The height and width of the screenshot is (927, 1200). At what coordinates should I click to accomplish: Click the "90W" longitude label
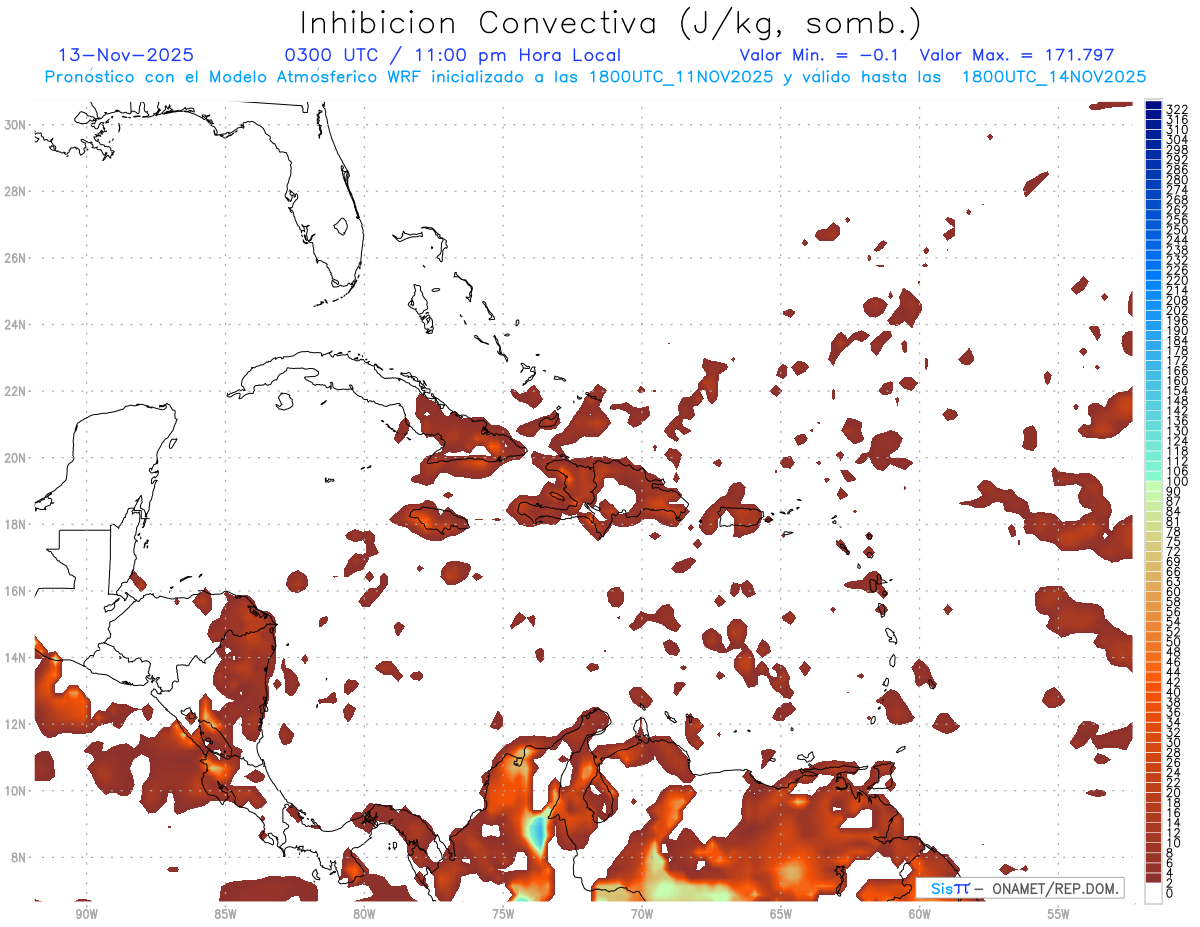(86, 914)
